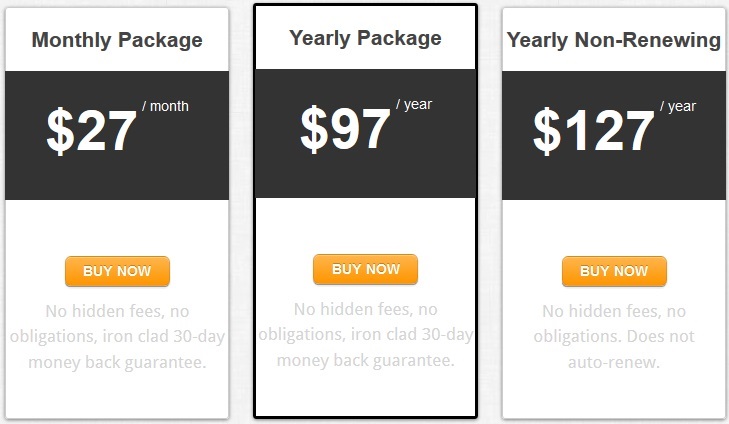Click Buy Now under Yearly Non-Renewing

point(614,271)
